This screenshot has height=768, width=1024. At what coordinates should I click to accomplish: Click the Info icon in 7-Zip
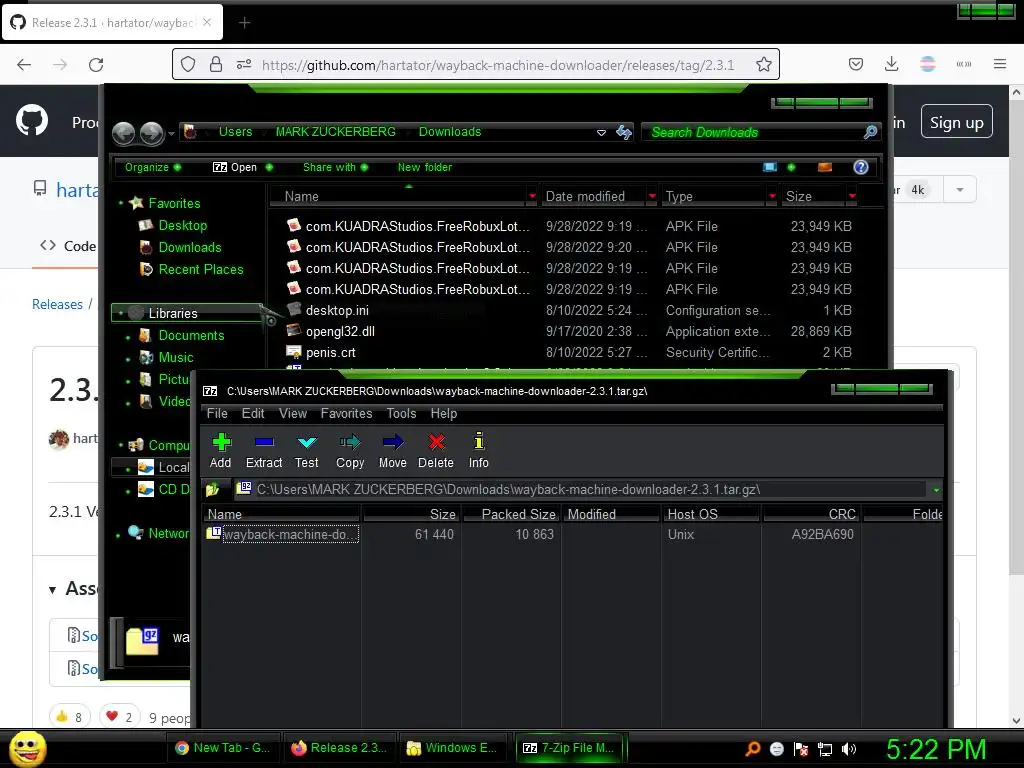479,441
